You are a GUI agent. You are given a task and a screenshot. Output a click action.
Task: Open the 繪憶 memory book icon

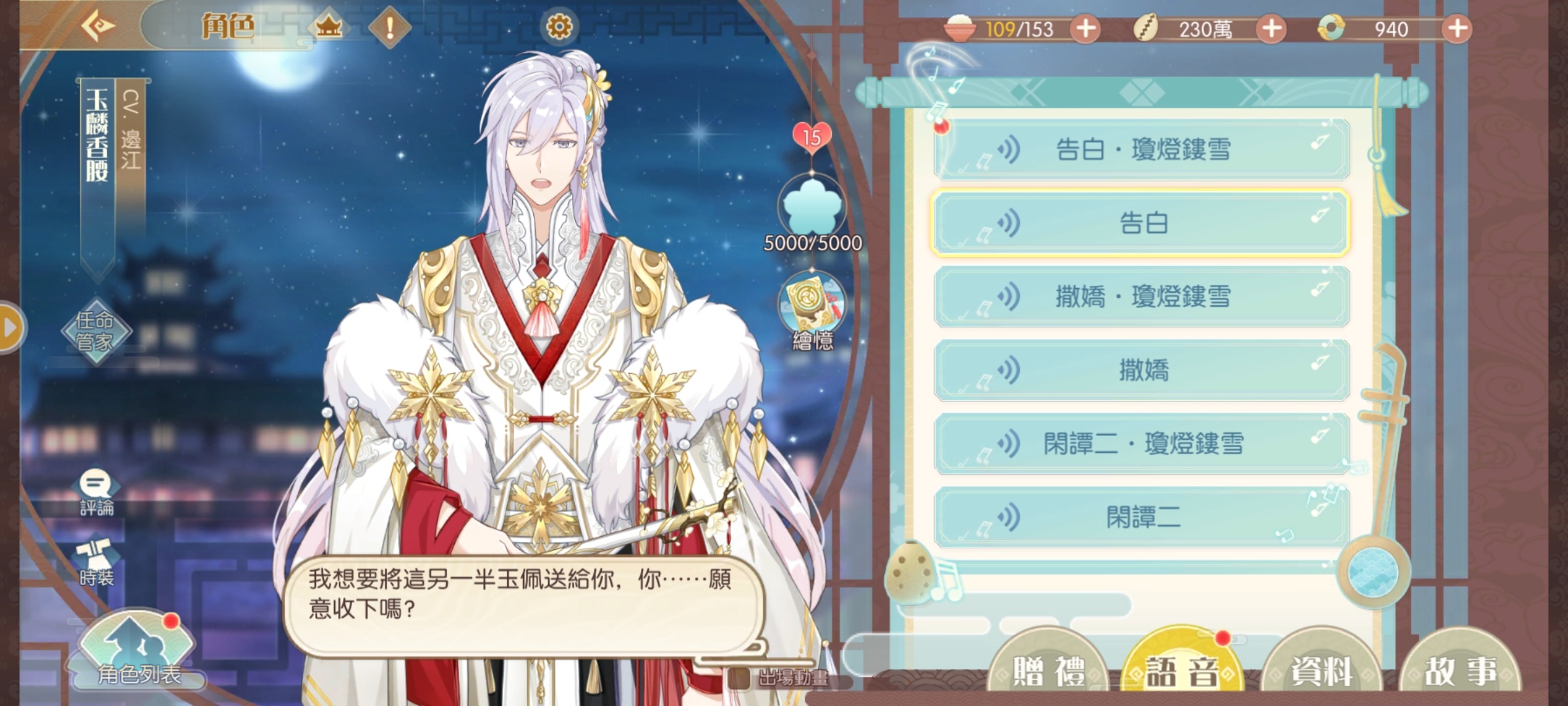click(812, 311)
